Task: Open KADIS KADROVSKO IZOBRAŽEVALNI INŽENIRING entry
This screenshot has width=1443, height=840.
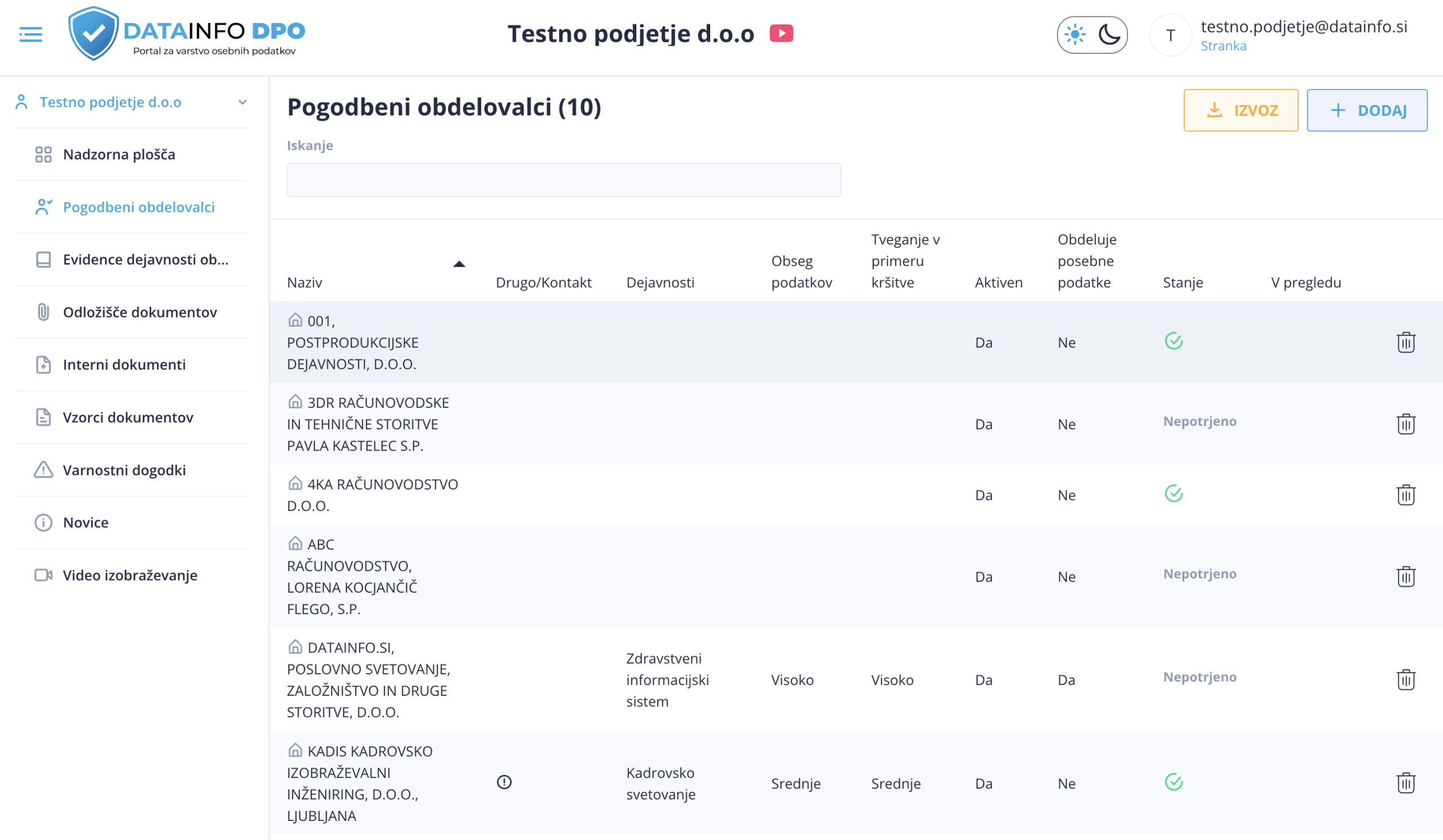Action: (360, 783)
